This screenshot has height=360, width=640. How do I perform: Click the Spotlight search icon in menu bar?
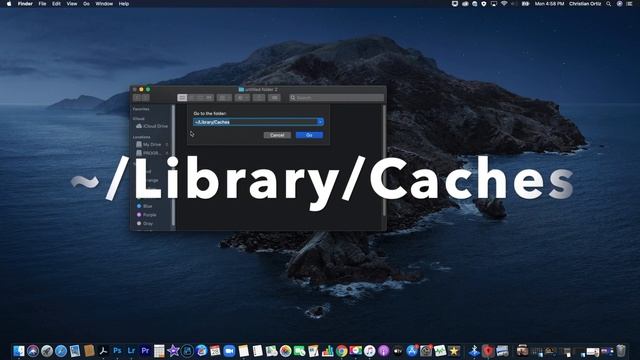click(x=609, y=4)
